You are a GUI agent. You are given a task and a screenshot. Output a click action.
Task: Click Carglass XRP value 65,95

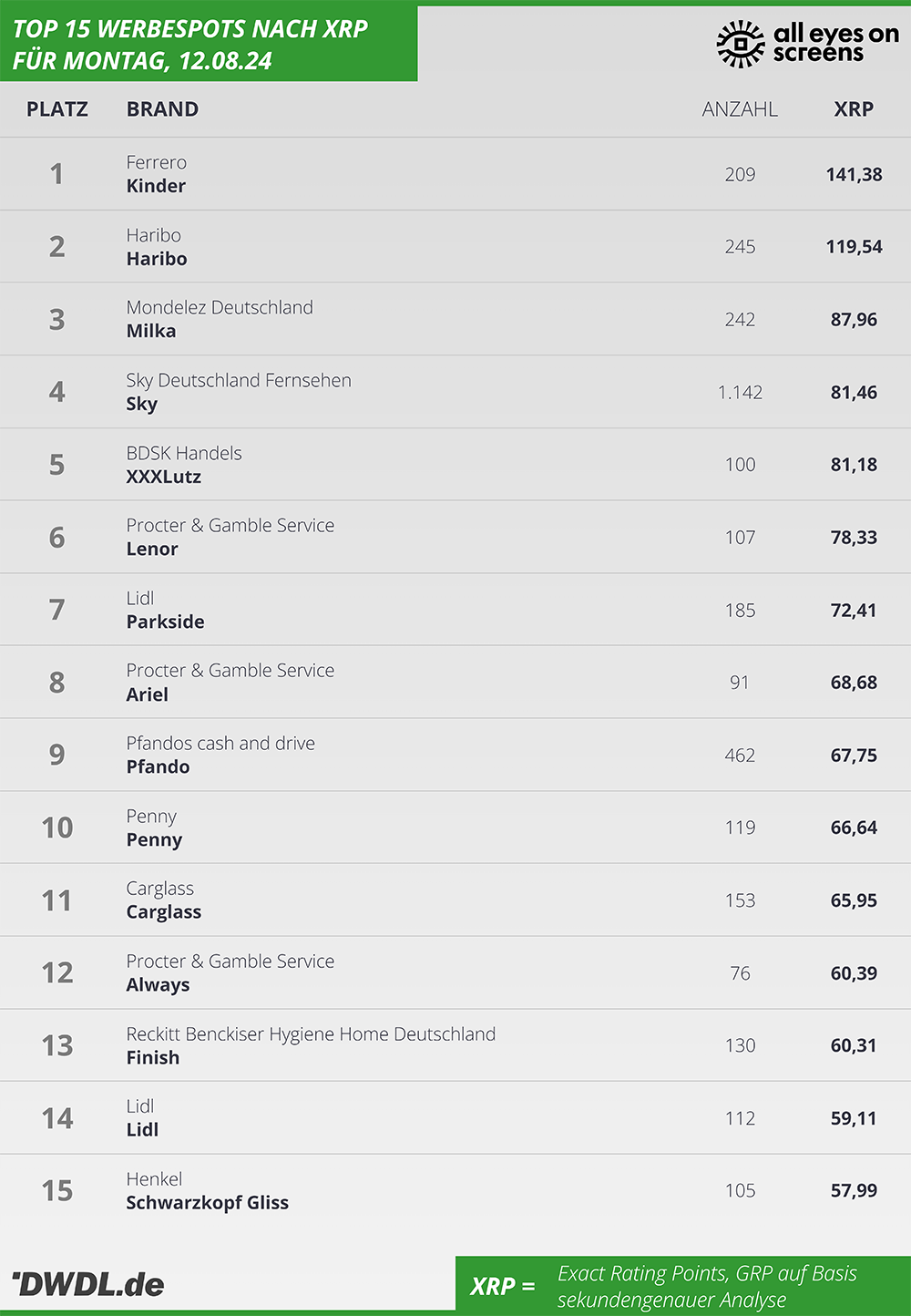click(x=854, y=900)
